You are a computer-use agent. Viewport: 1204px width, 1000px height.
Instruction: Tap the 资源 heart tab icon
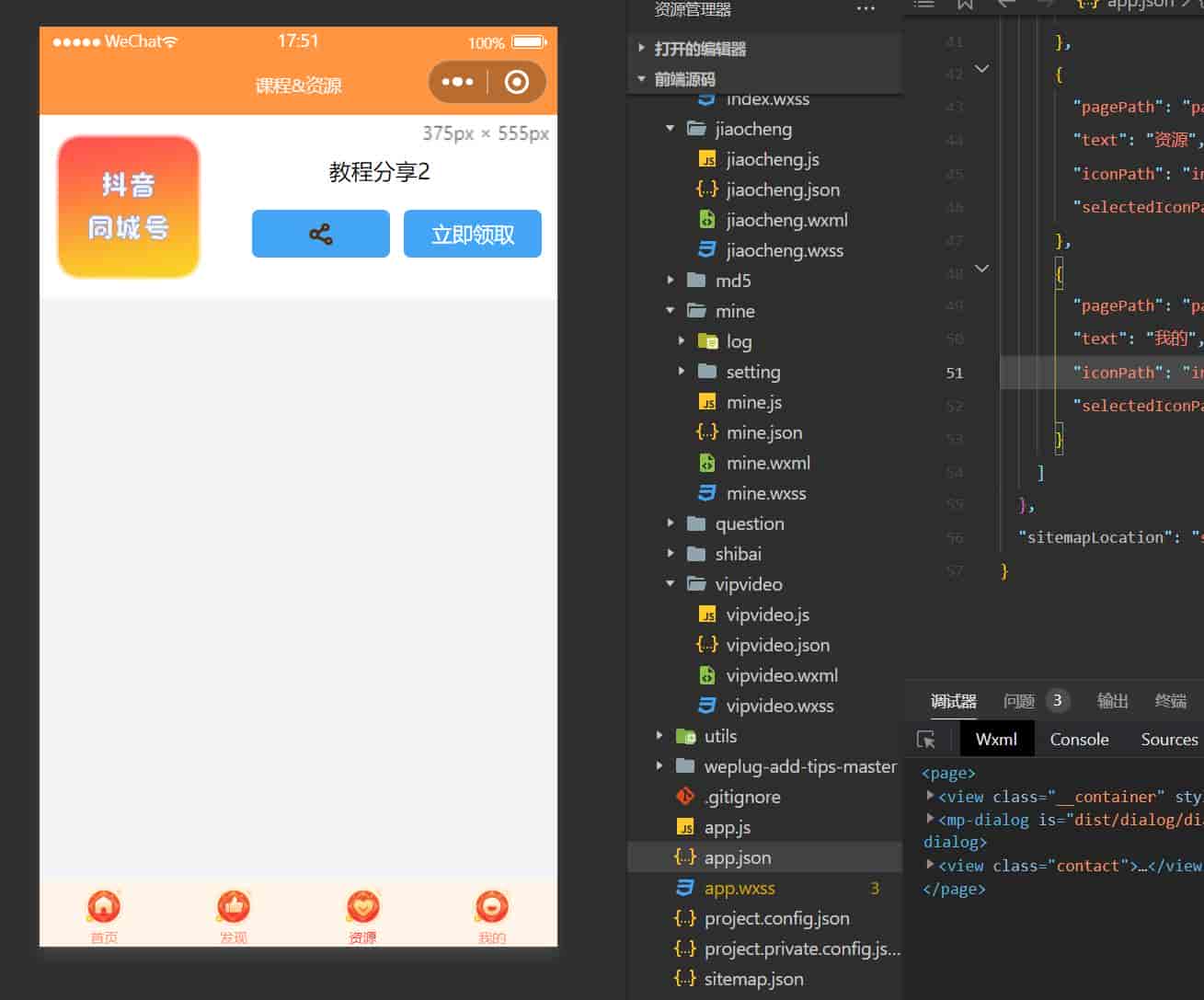tap(362, 908)
